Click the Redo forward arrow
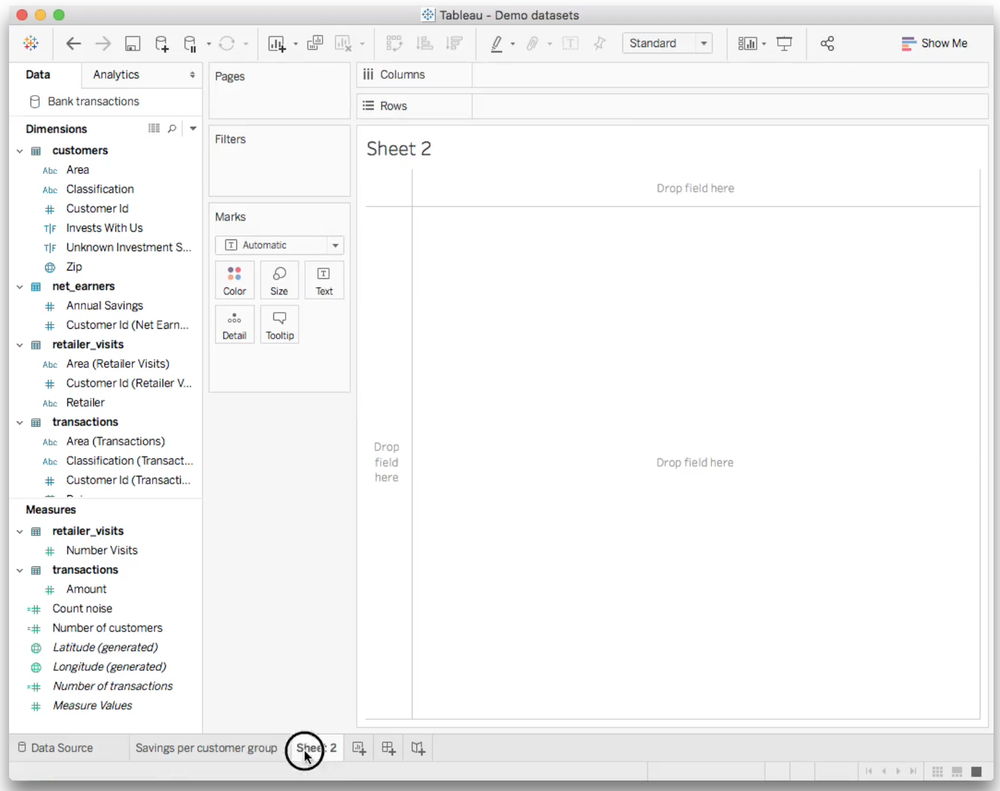 click(x=103, y=43)
